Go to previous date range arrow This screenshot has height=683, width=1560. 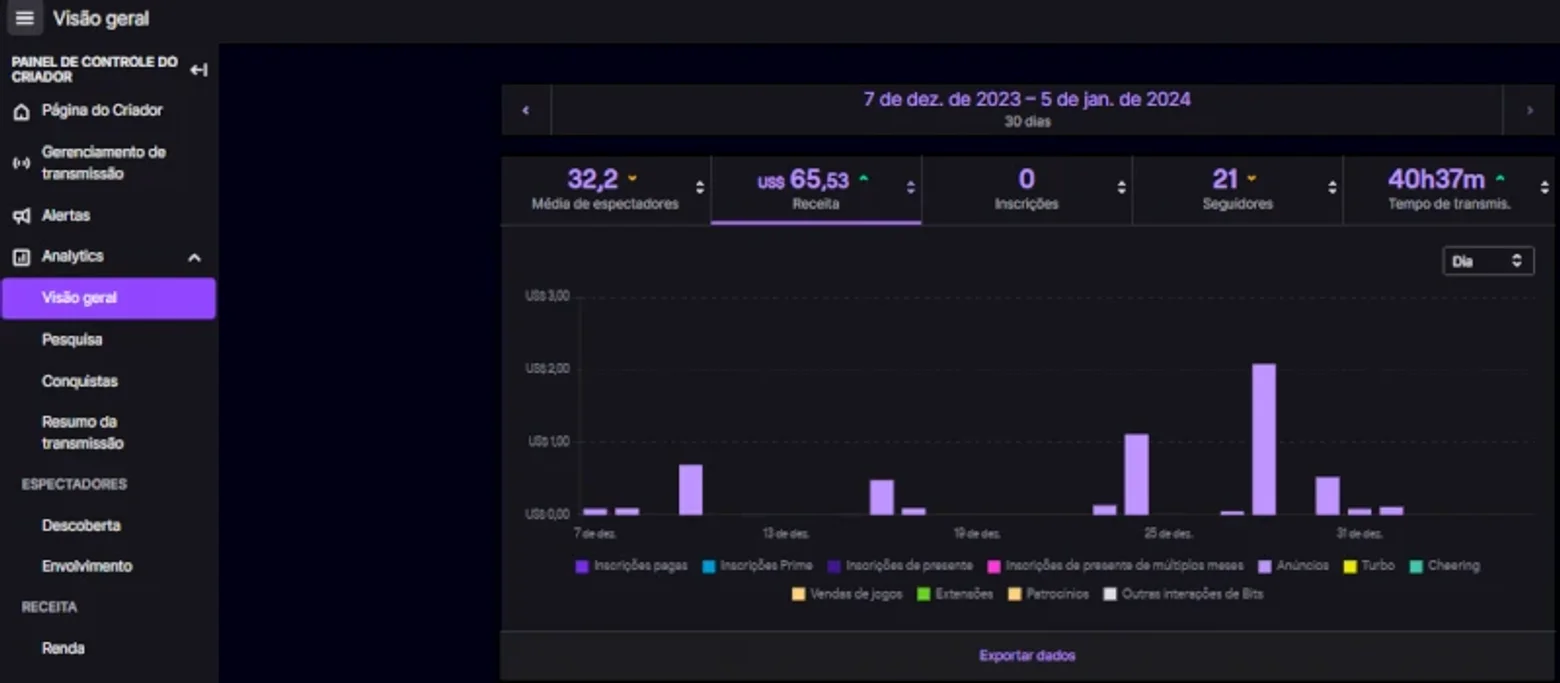click(526, 110)
